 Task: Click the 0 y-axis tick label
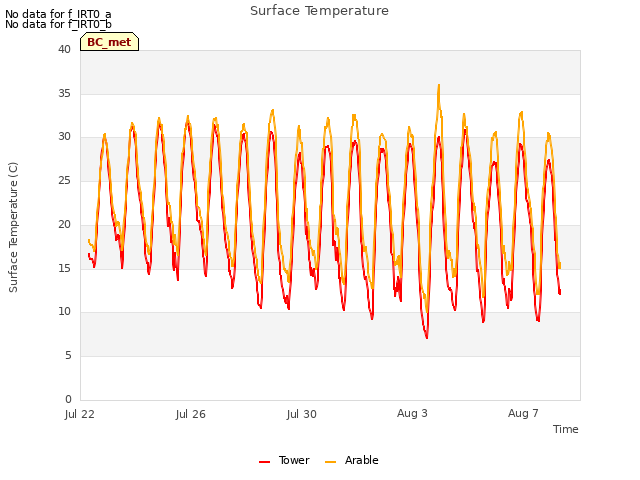pos(68,399)
